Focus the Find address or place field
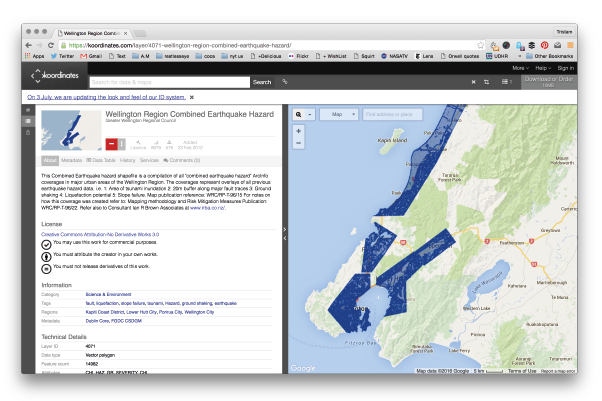Image resolution: width=602 pixels, height=401 pixels. click(x=392, y=114)
